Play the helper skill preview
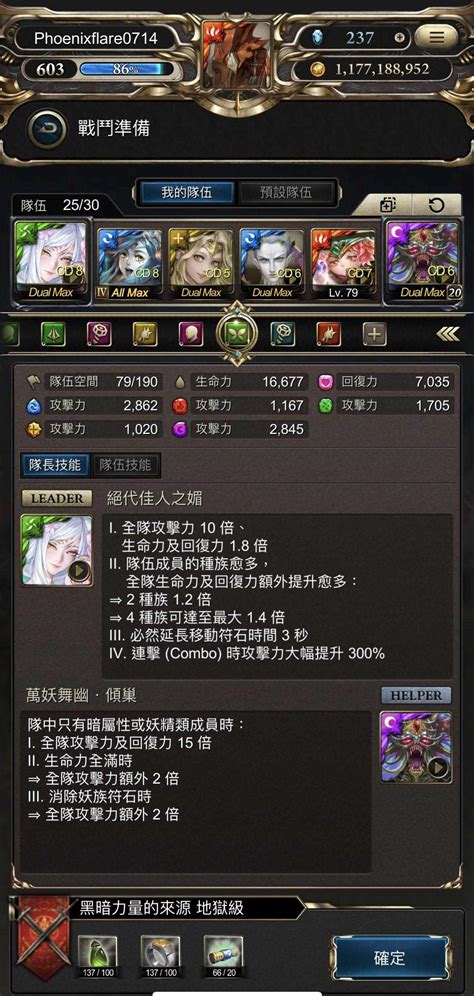The image size is (474, 996). (439, 768)
